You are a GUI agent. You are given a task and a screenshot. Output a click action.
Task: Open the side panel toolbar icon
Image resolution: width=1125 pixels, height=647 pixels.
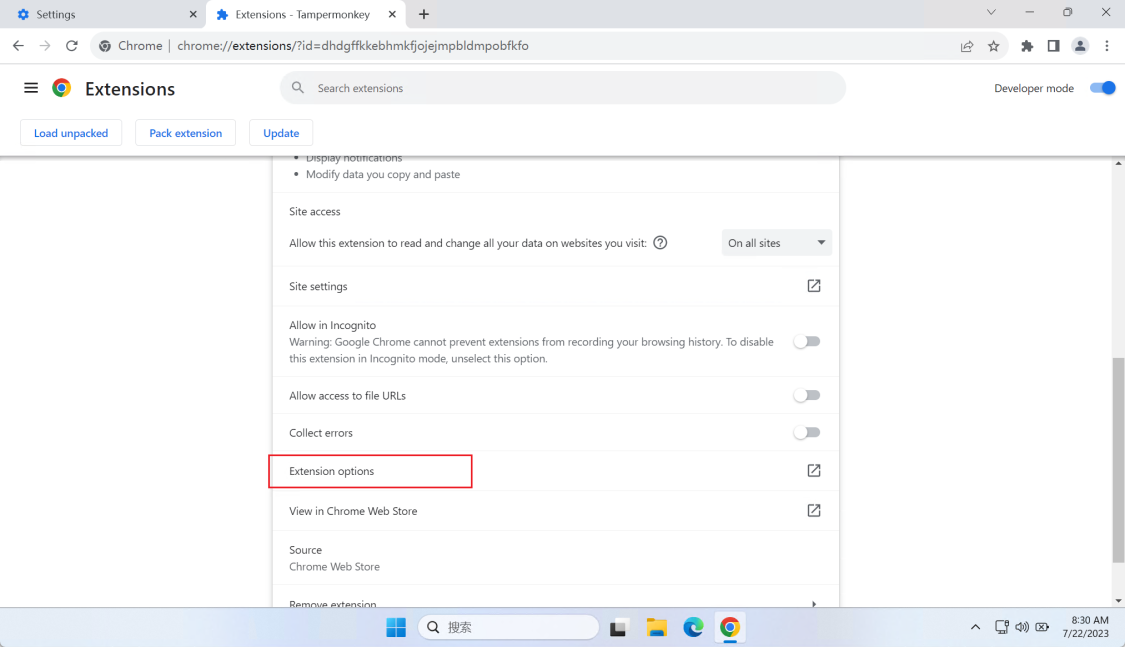(1053, 46)
